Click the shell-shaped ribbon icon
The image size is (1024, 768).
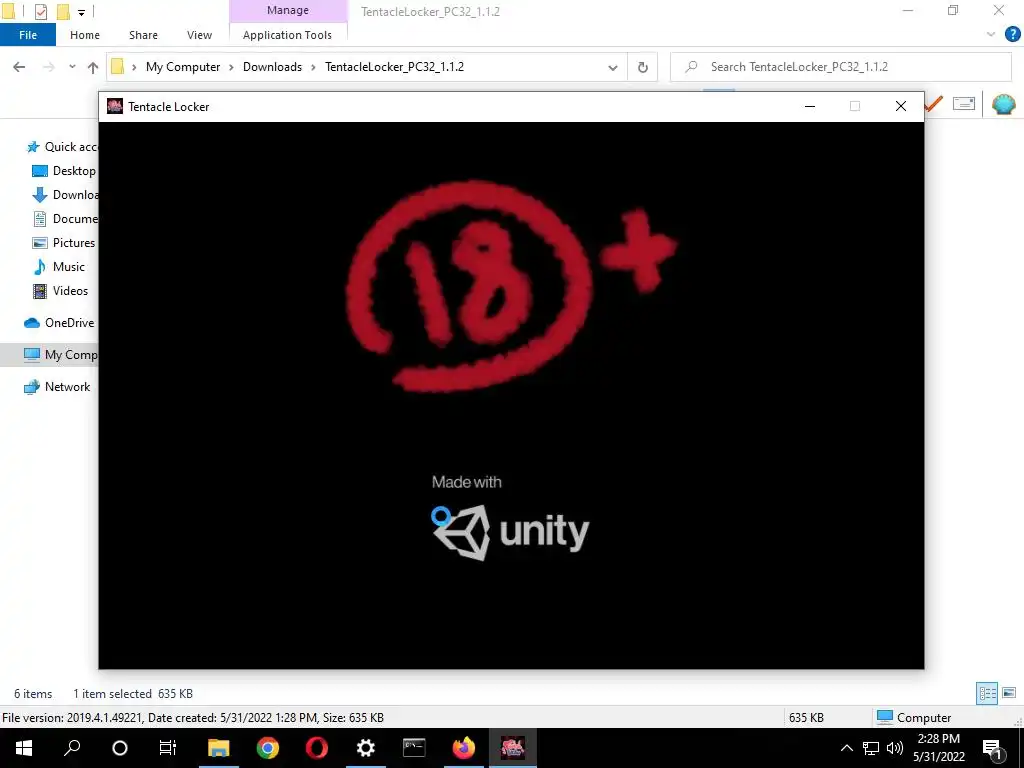tap(1004, 104)
